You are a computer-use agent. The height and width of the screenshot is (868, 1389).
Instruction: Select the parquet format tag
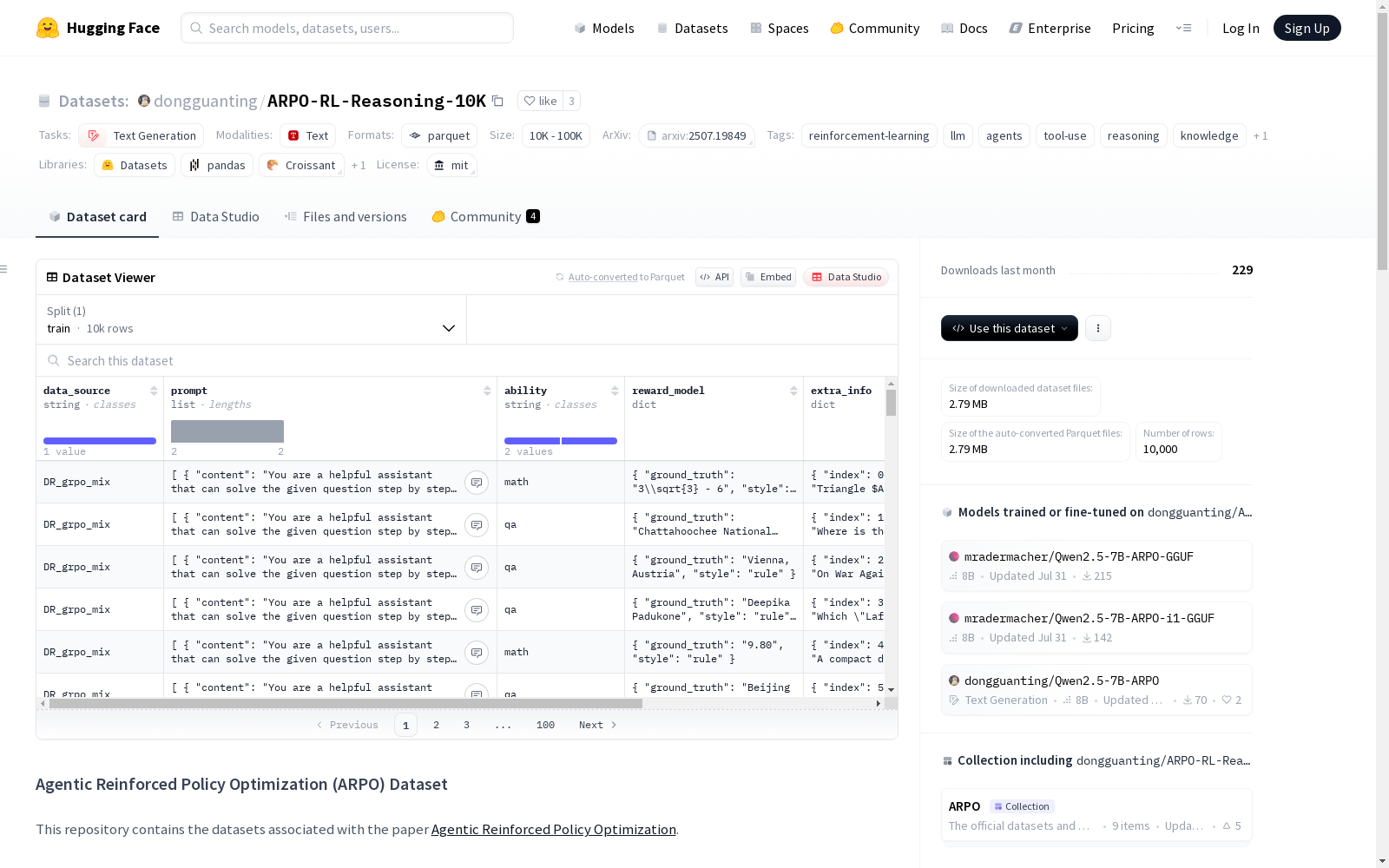(439, 136)
